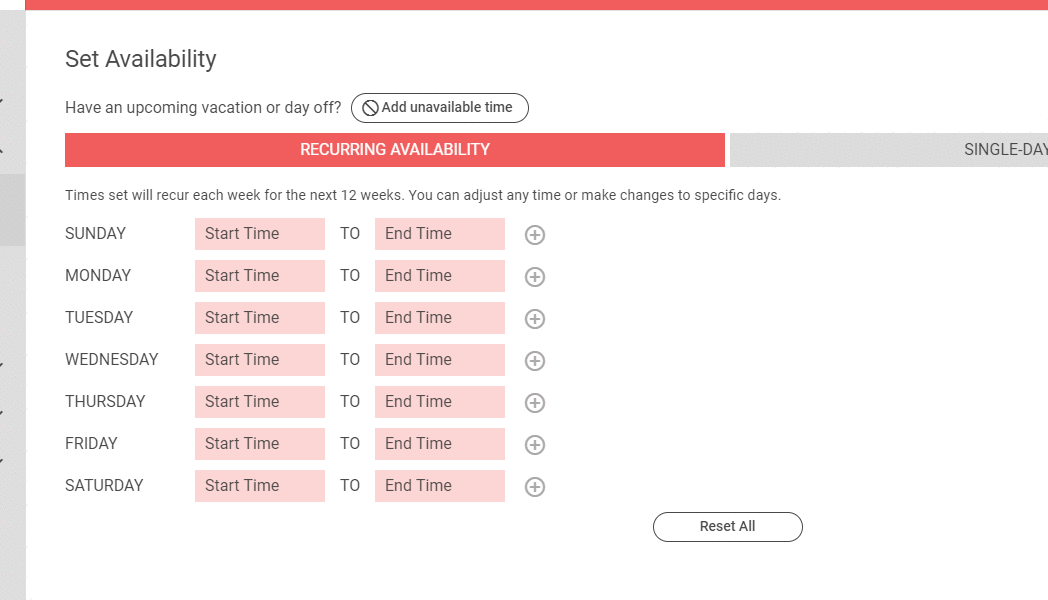Select the Saturday End Time field
The width and height of the screenshot is (1048, 600).
[440, 486]
